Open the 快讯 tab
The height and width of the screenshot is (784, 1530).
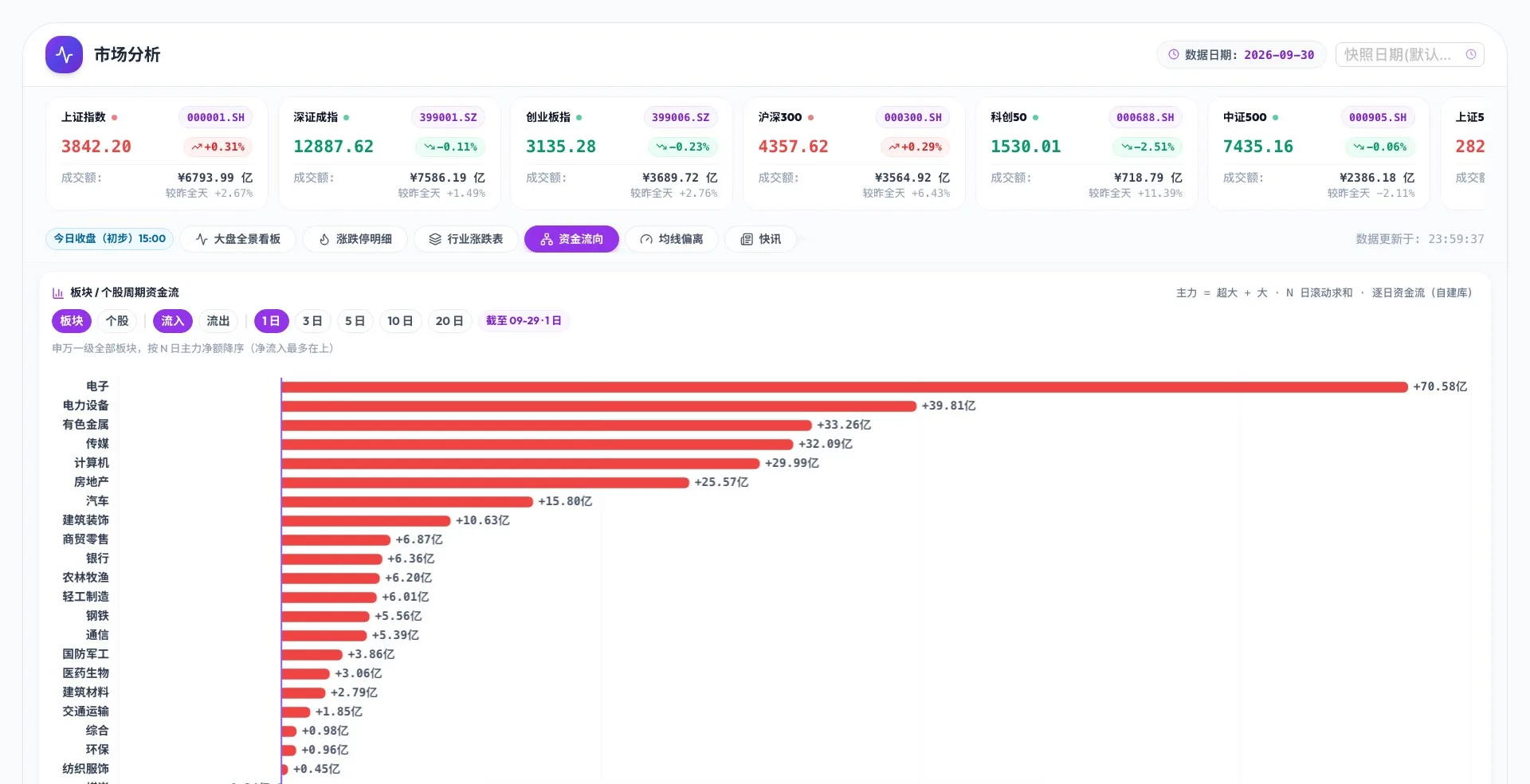coord(760,239)
